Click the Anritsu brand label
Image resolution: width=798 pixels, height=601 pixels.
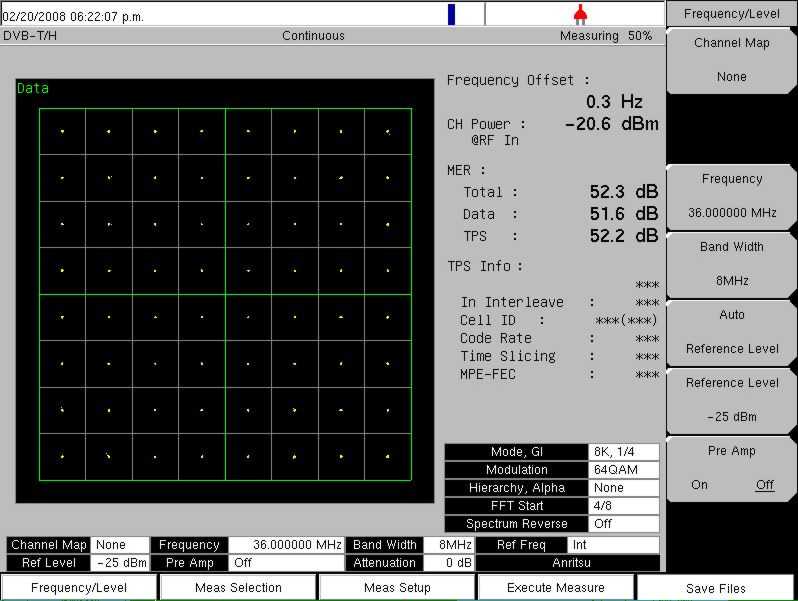(x=568, y=563)
